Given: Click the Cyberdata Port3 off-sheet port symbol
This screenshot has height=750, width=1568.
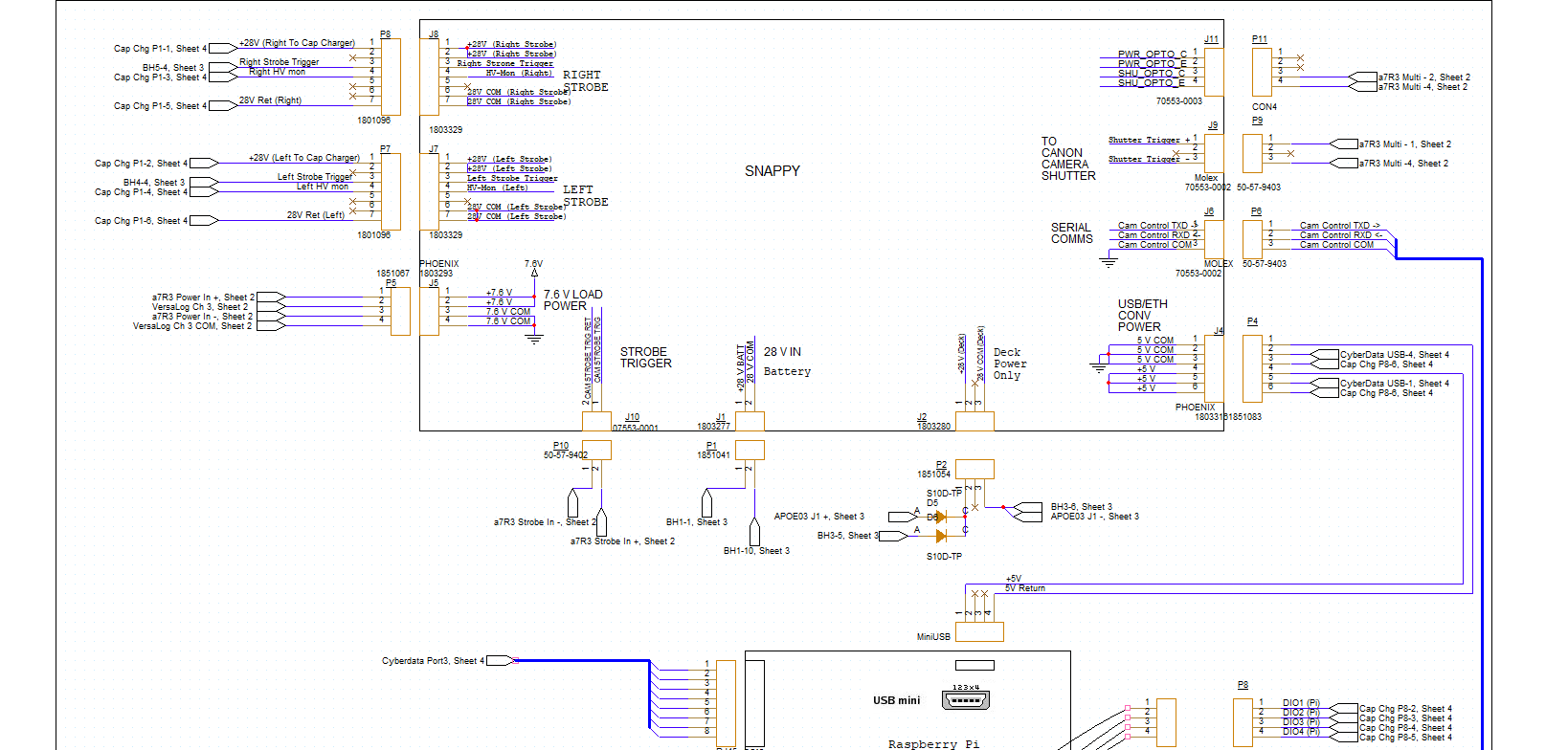Looking at the screenshot, I should (502, 660).
